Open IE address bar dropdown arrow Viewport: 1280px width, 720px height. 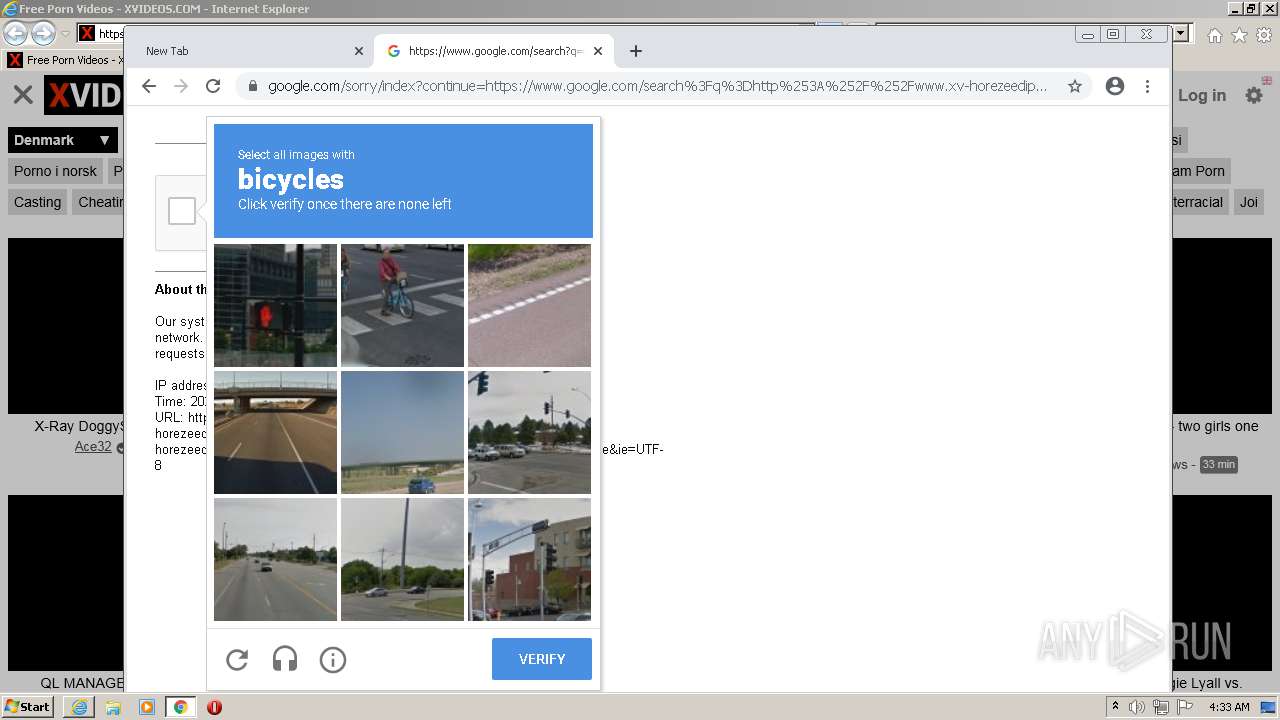pos(1180,33)
